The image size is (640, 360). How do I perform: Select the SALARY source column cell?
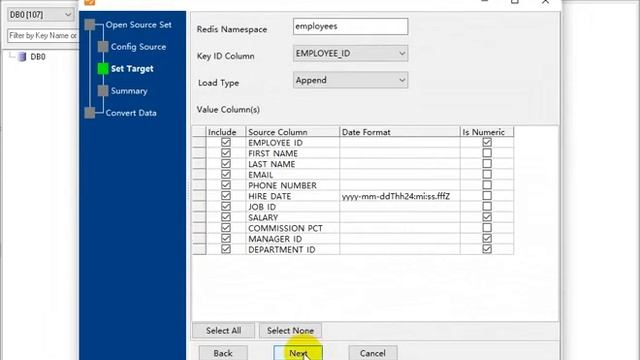pyautogui.click(x=293, y=217)
